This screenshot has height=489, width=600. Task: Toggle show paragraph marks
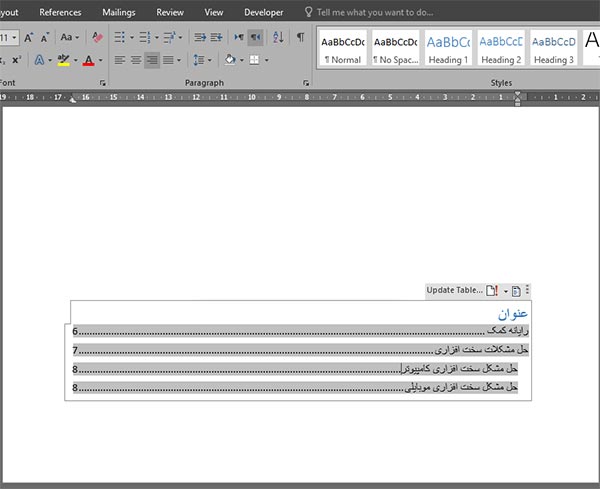point(301,37)
